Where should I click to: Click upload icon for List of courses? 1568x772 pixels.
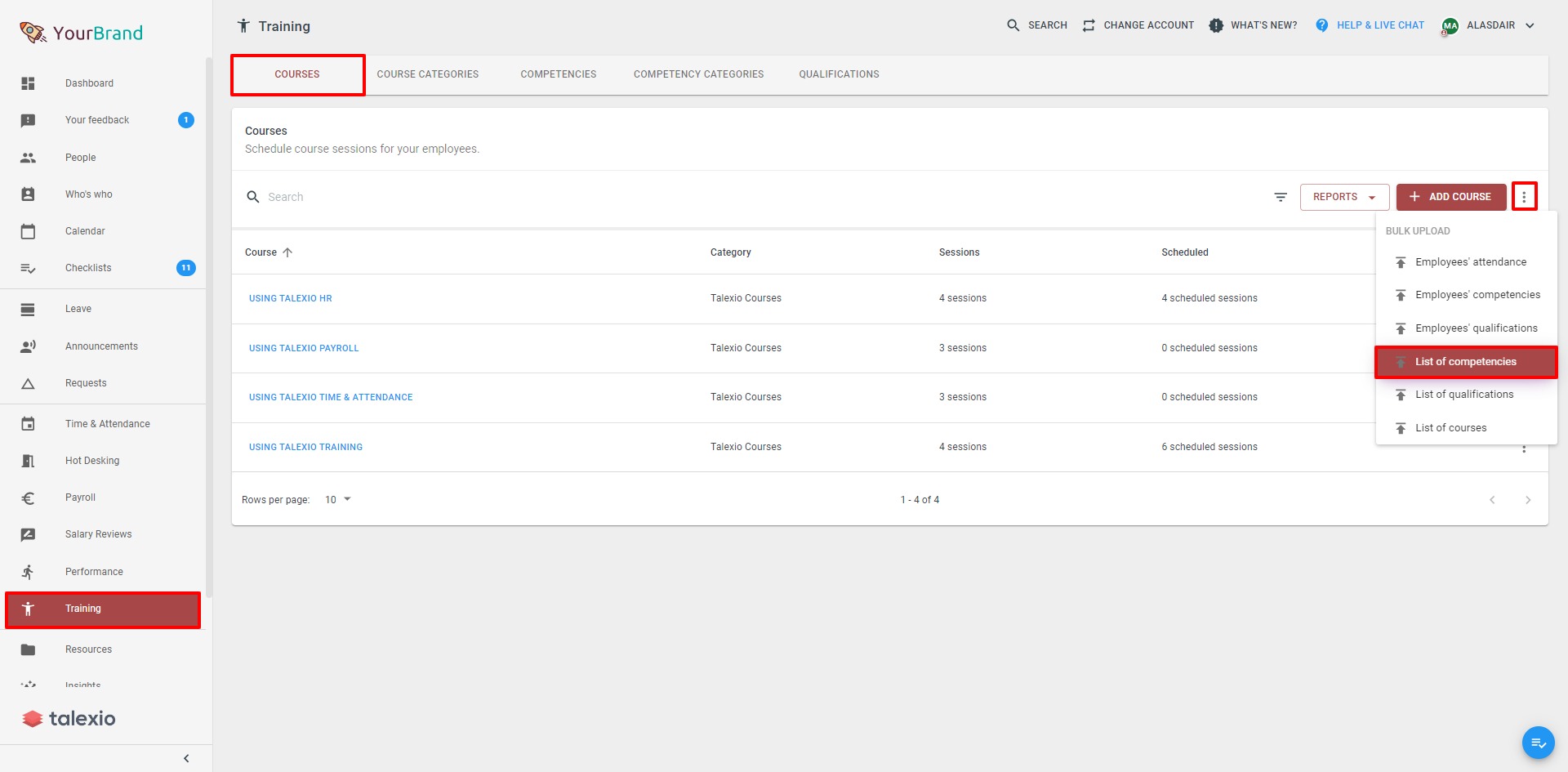coord(1401,428)
